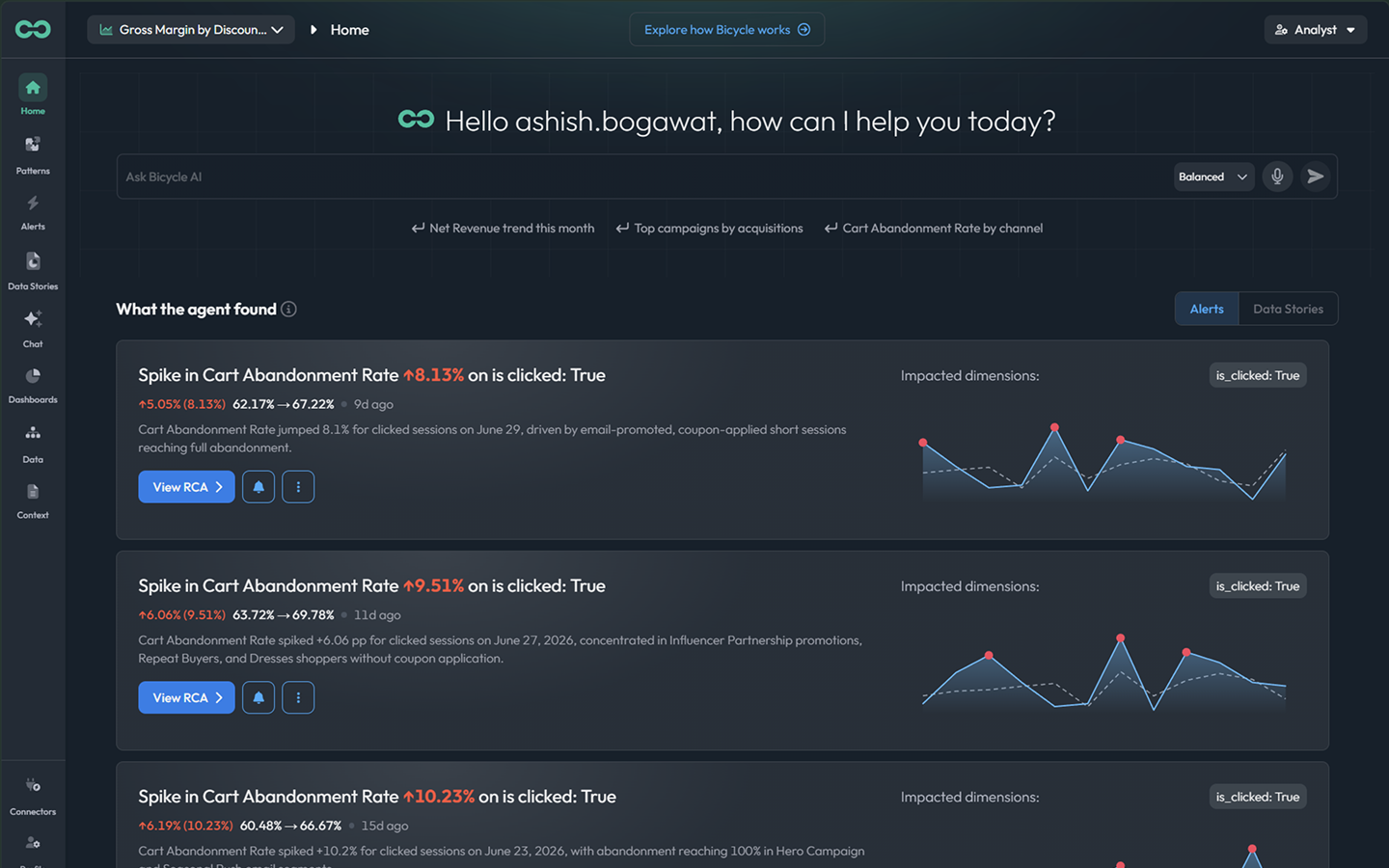The width and height of the screenshot is (1389, 868).
Task: Open Dashboards in the sidebar
Action: coord(33,385)
